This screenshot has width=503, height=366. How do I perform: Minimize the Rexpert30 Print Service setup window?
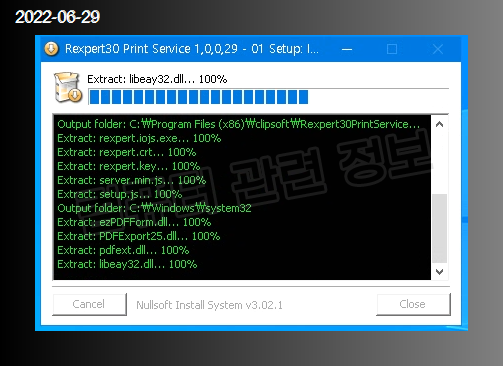point(347,49)
